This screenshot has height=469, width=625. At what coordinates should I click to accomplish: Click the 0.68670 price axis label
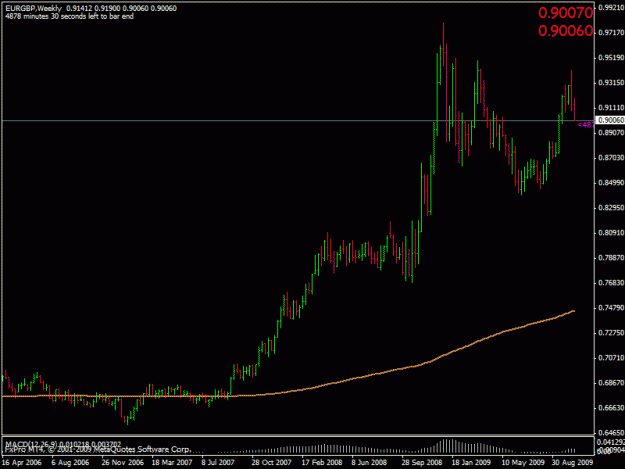click(x=611, y=383)
